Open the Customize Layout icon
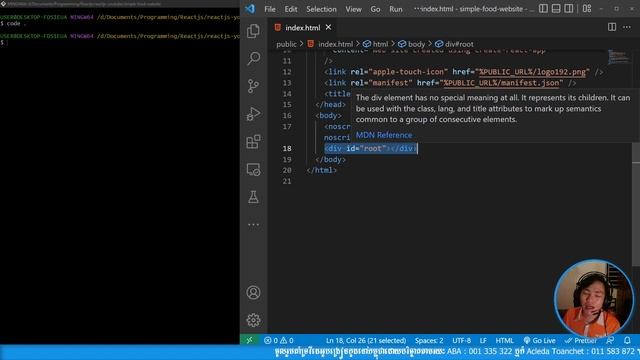 (587, 9)
